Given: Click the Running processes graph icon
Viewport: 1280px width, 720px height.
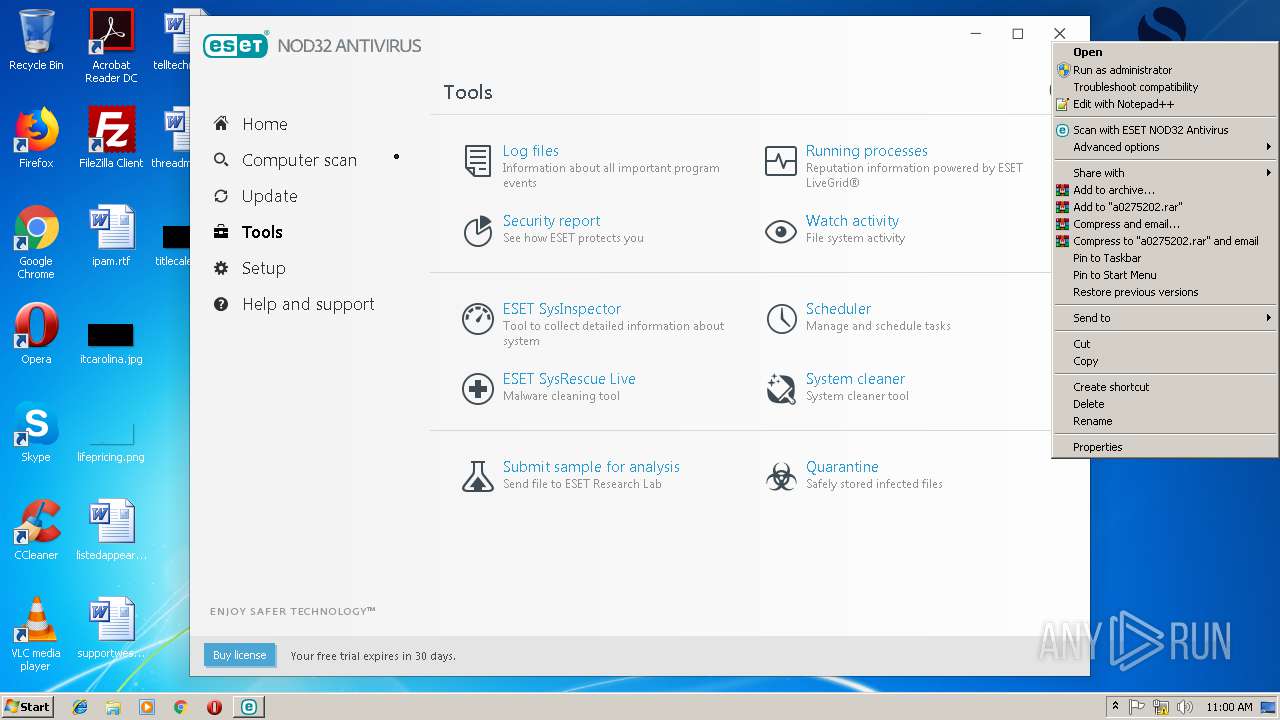Looking at the screenshot, I should coord(780,161).
